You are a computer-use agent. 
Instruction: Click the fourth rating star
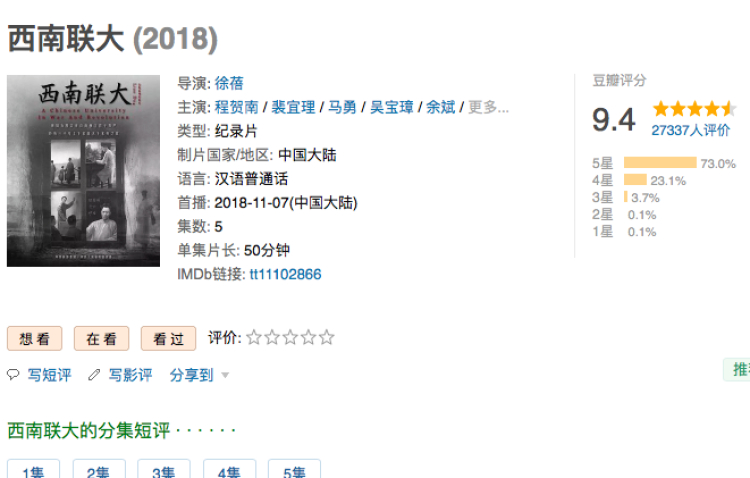tap(308, 338)
